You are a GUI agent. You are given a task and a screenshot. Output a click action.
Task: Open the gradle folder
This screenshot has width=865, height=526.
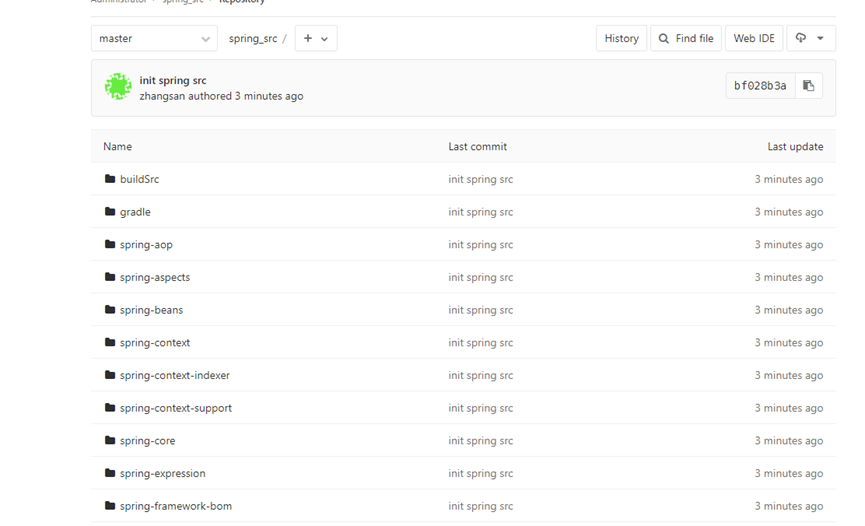click(x=135, y=212)
